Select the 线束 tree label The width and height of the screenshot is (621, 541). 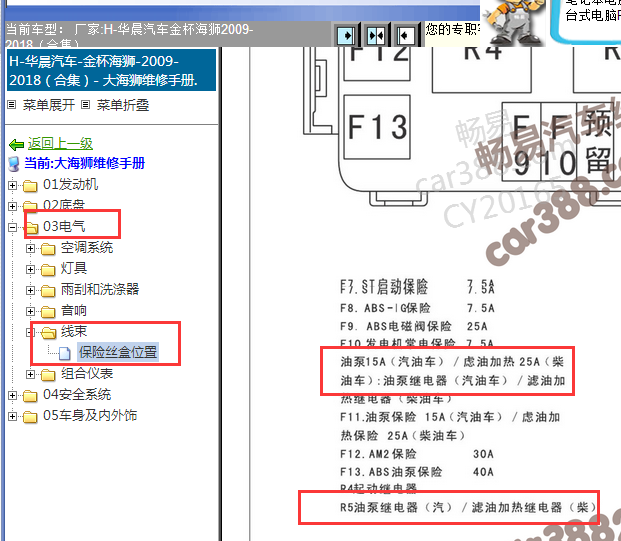click(74, 331)
